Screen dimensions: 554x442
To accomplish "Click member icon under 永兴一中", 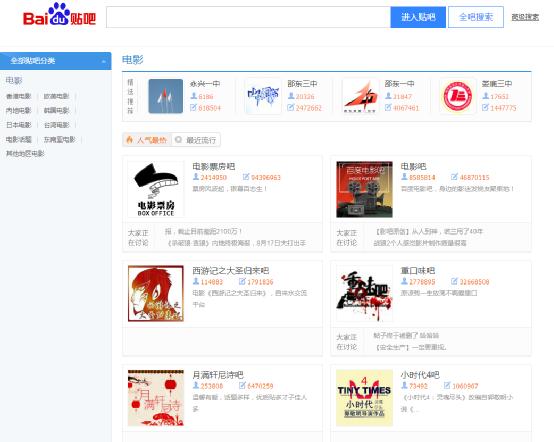I will click(194, 96).
